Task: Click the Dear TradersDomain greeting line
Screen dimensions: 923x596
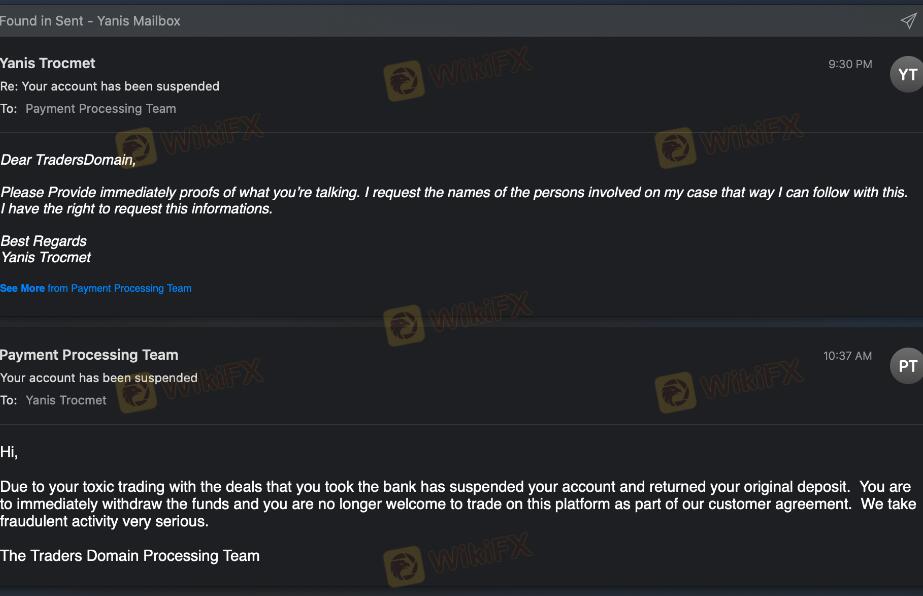Action: 68,160
